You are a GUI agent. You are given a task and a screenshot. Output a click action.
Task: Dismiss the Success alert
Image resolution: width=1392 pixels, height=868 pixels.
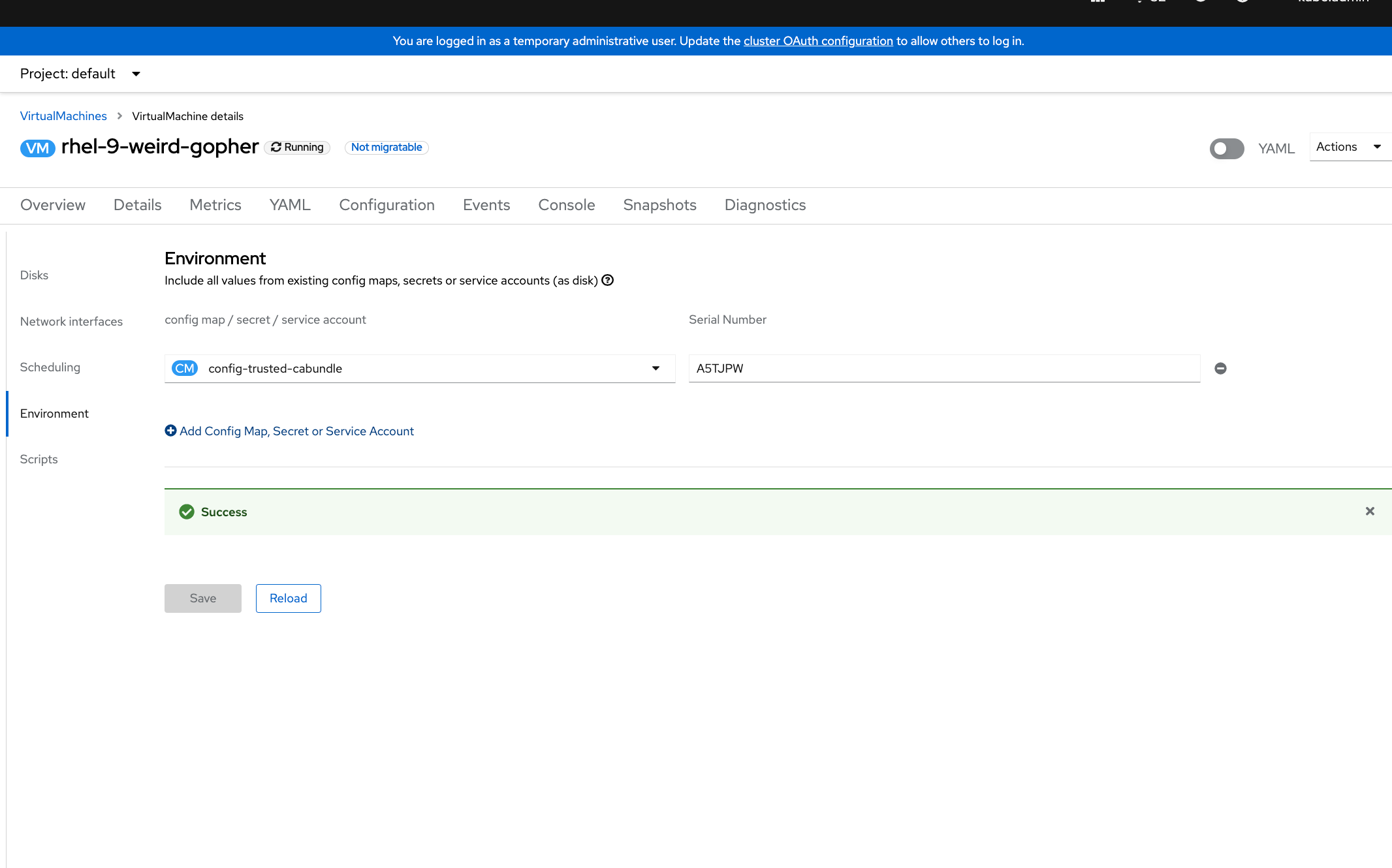point(1370,512)
